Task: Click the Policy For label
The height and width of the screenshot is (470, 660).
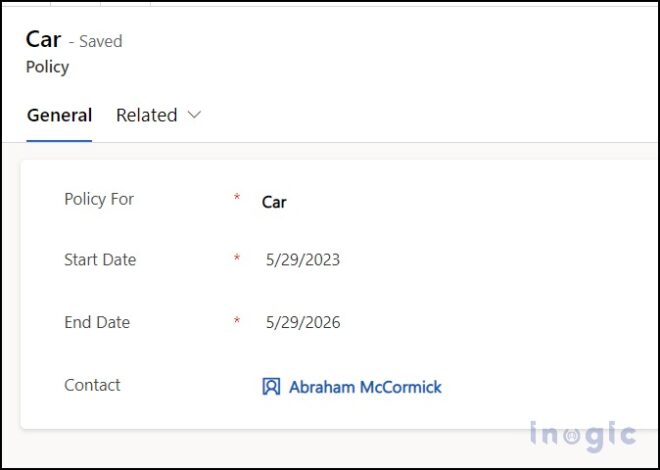Action: [99, 199]
